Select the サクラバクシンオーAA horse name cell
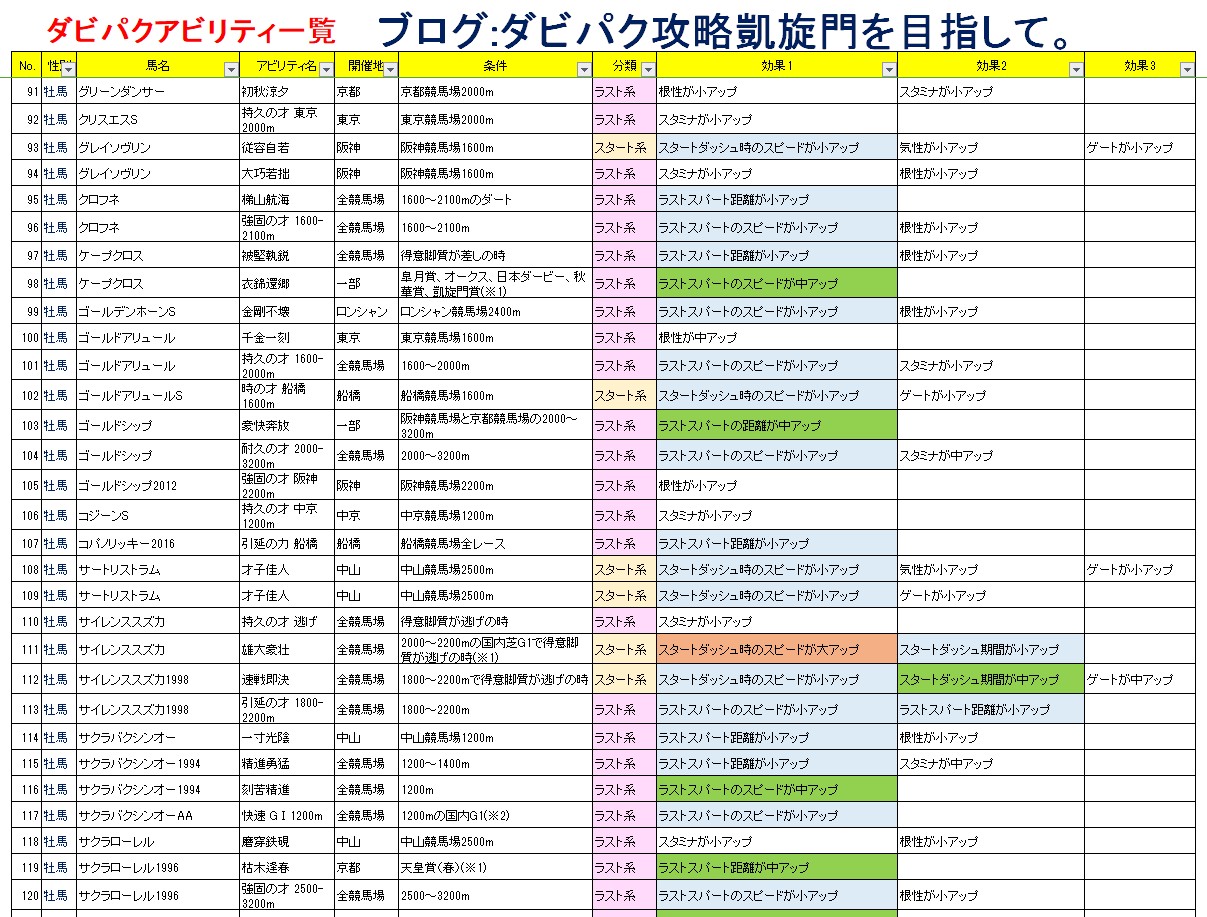The image size is (1207, 917). 158,815
